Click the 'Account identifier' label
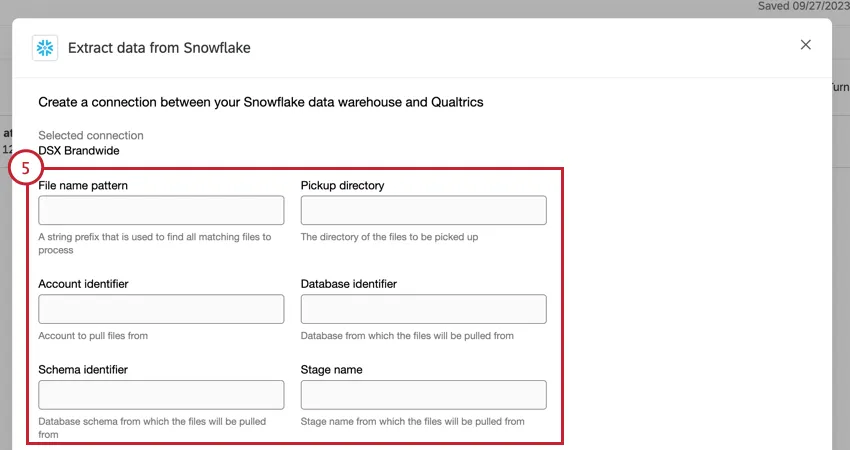The height and width of the screenshot is (450, 850). point(83,284)
